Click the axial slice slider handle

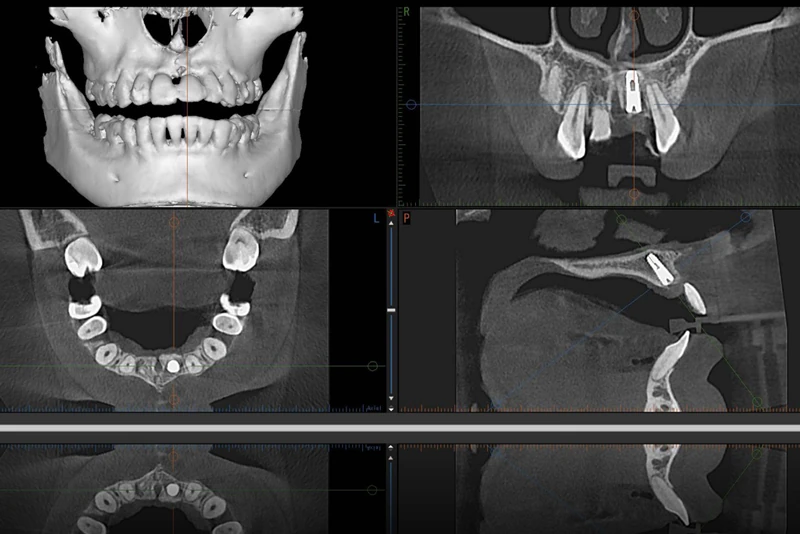(x=391, y=310)
